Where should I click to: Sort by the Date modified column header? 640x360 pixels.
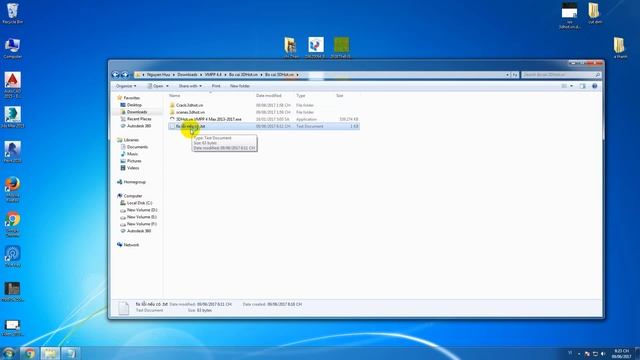point(269,96)
